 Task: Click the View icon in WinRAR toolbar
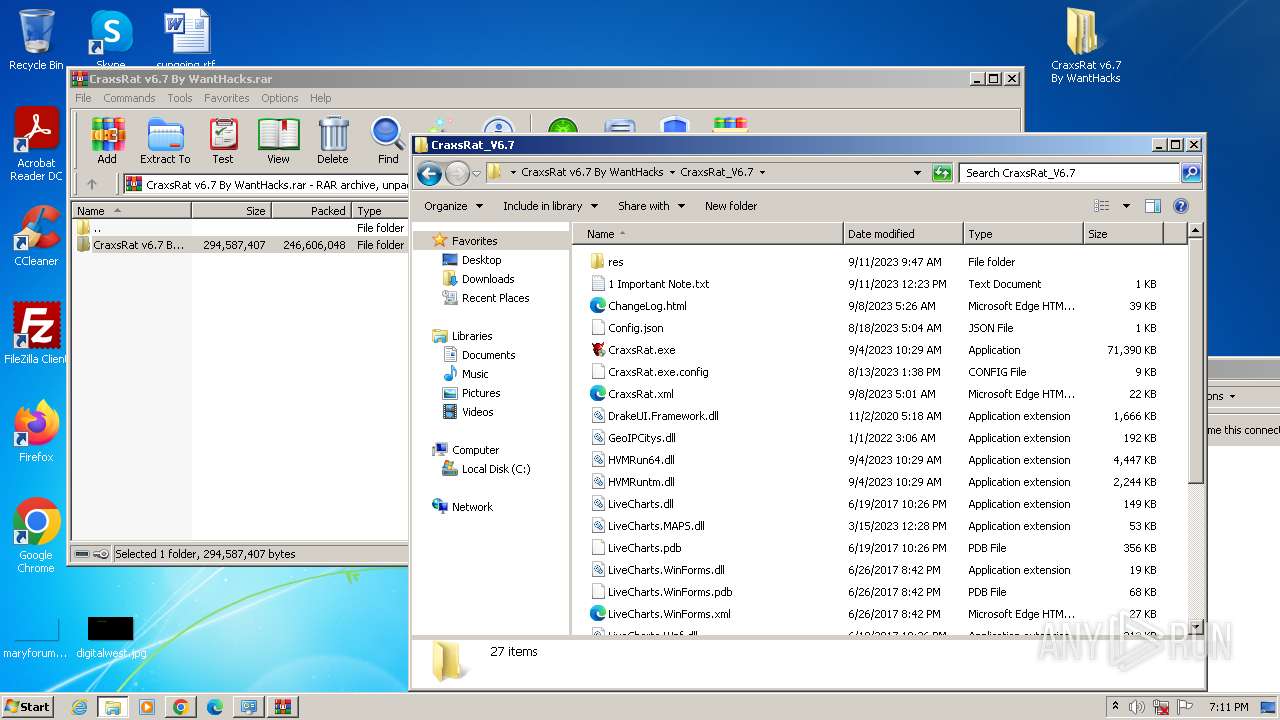click(x=278, y=141)
